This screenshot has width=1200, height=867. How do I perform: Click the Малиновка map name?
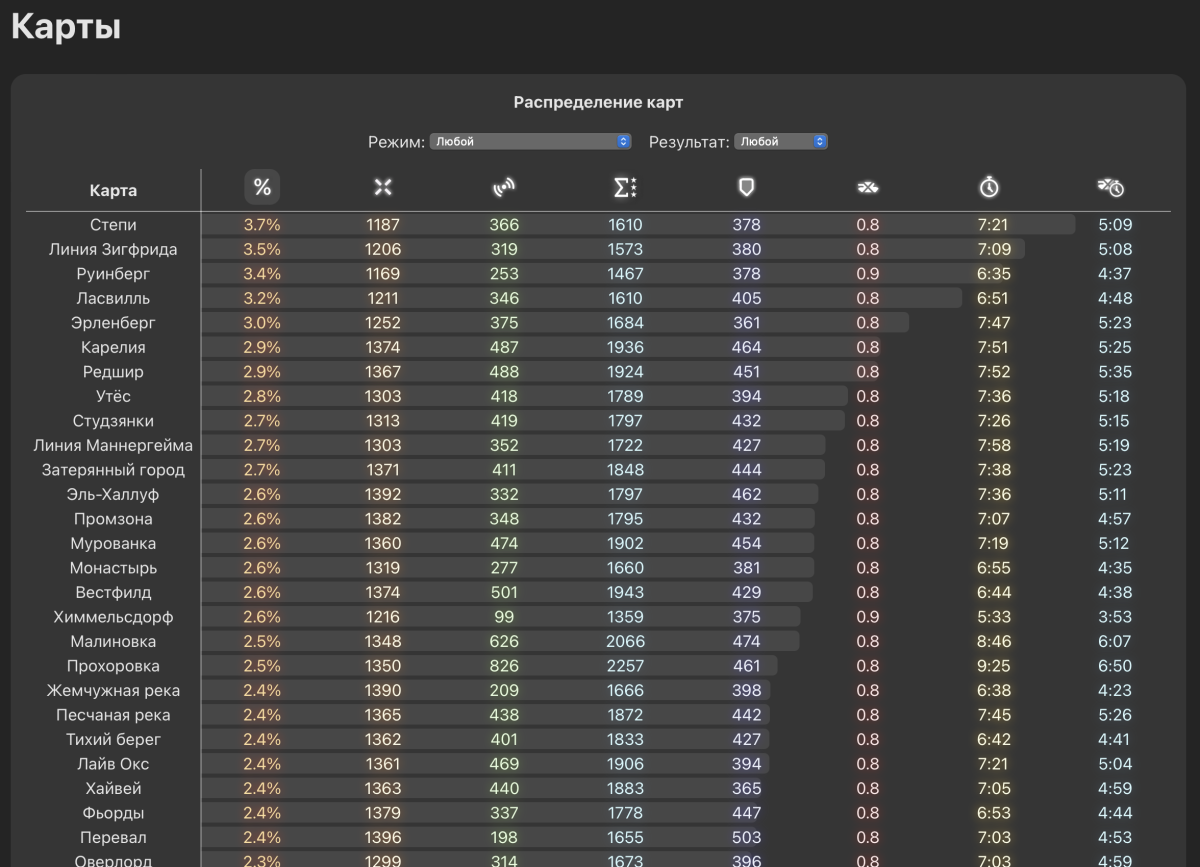point(113,641)
